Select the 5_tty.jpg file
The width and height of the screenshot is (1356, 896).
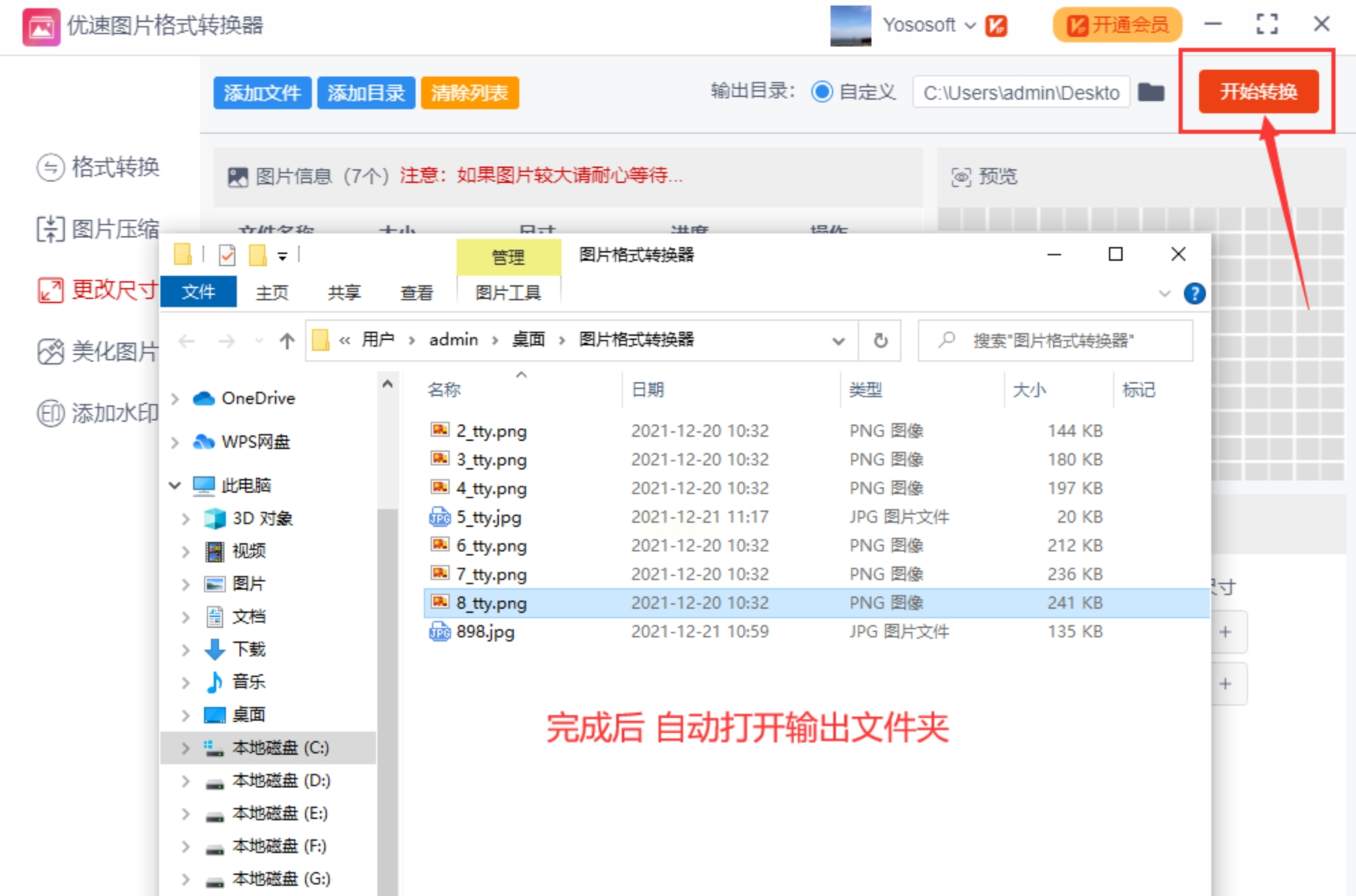[x=489, y=517]
